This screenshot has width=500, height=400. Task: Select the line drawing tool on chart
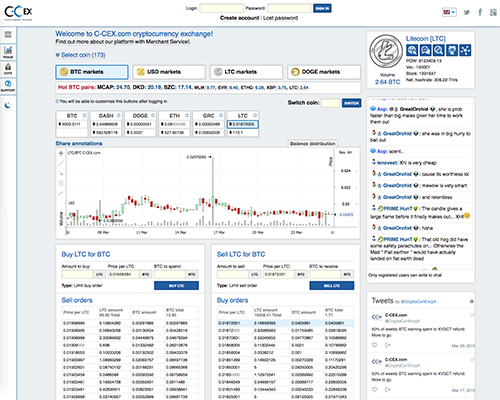(61, 163)
